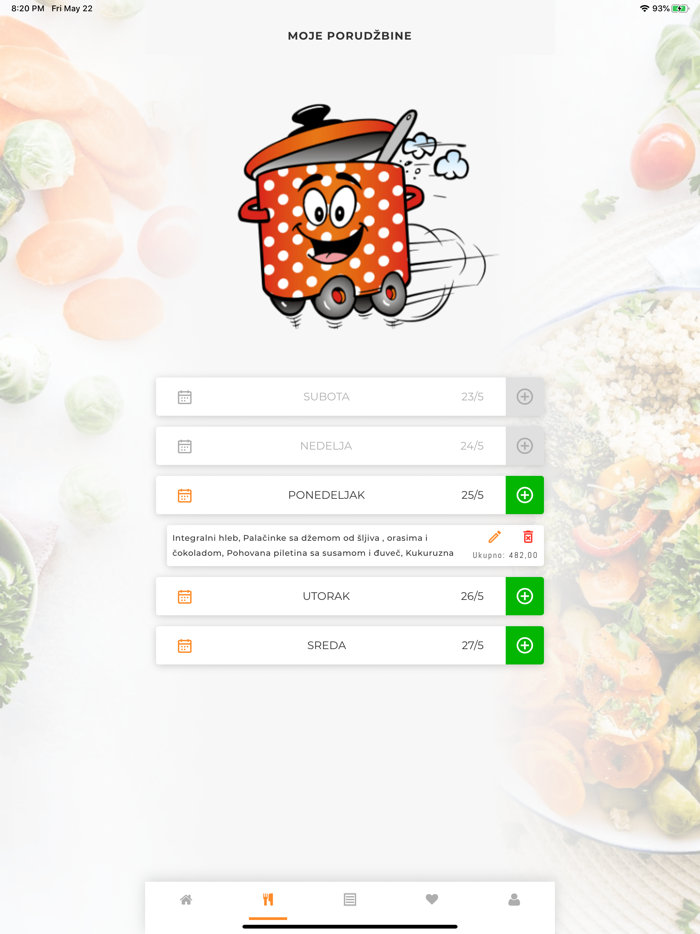Edit Monday's order with the pencil icon
This screenshot has width=700, height=934.
494,537
